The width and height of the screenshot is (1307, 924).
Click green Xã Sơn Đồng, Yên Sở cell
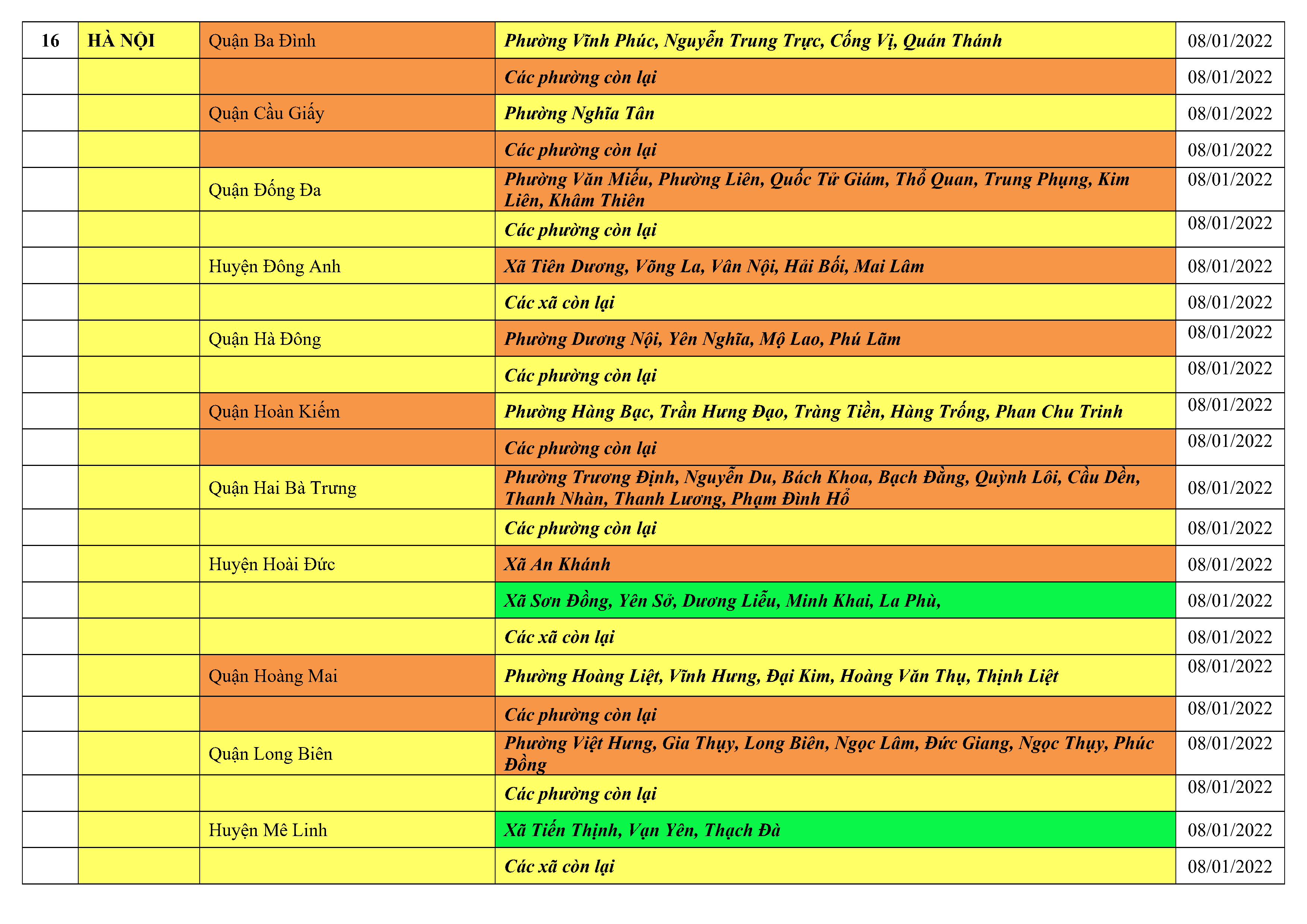pyautogui.click(x=722, y=601)
